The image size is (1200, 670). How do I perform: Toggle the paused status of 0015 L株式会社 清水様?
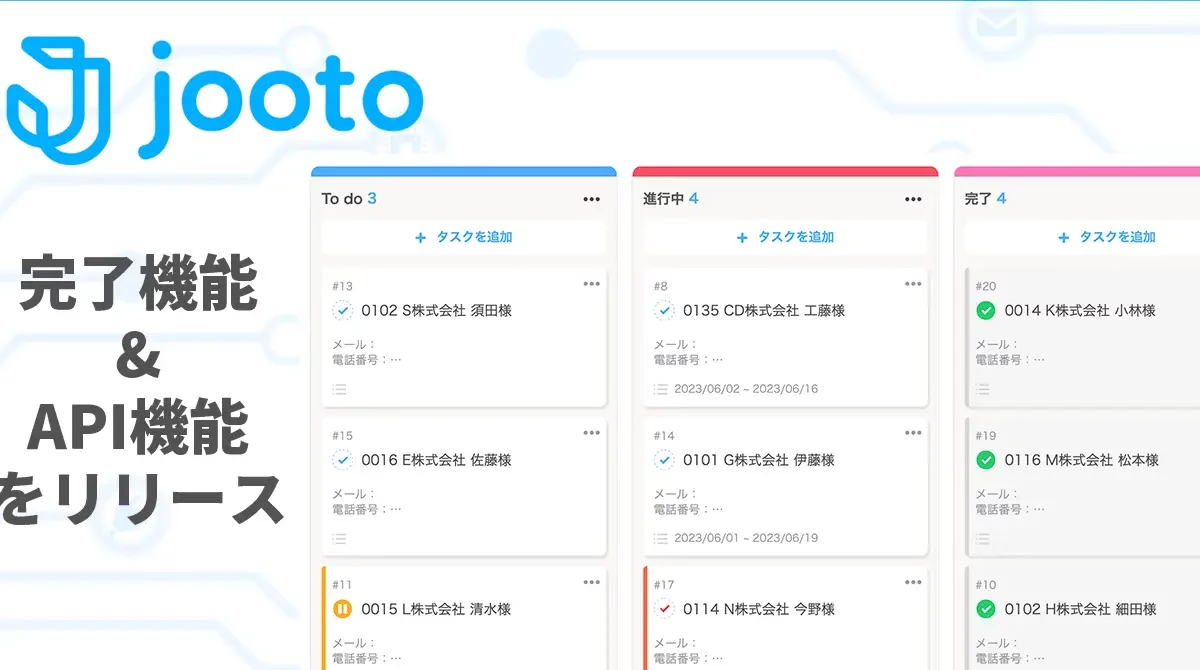tap(343, 609)
